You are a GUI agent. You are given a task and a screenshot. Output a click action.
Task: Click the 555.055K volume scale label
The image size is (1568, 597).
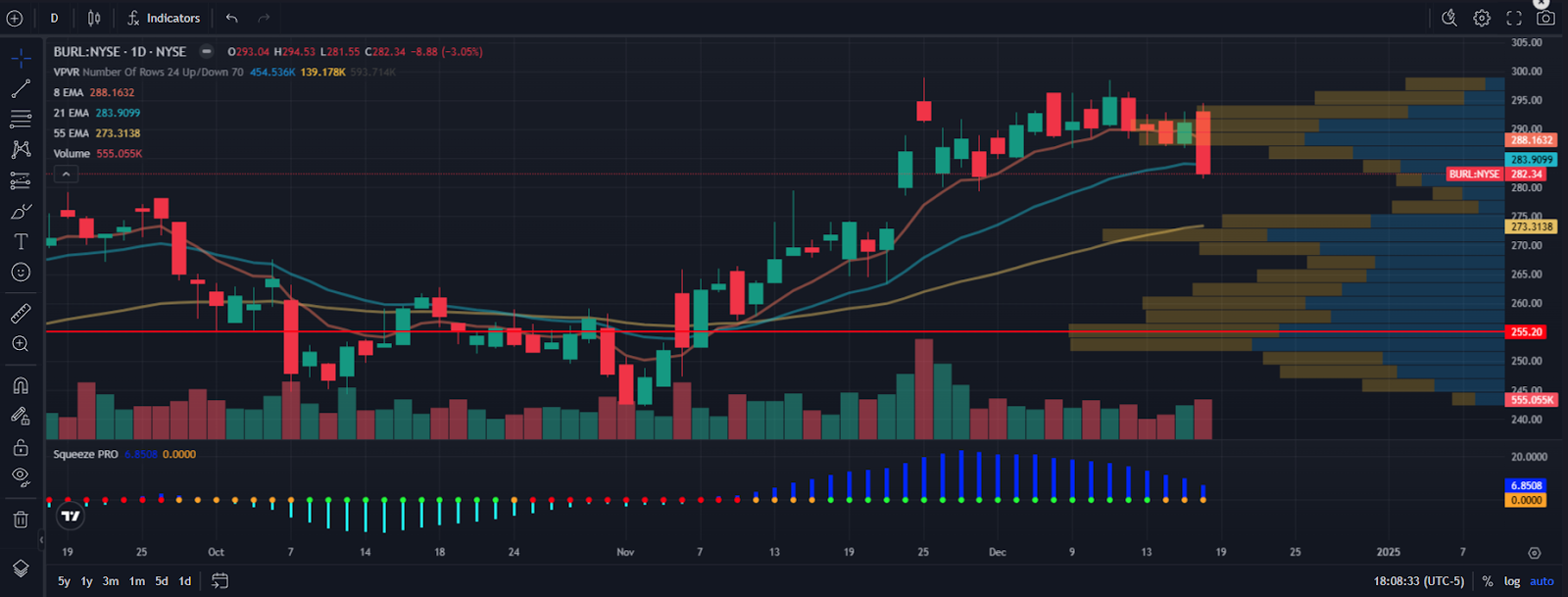click(1531, 400)
